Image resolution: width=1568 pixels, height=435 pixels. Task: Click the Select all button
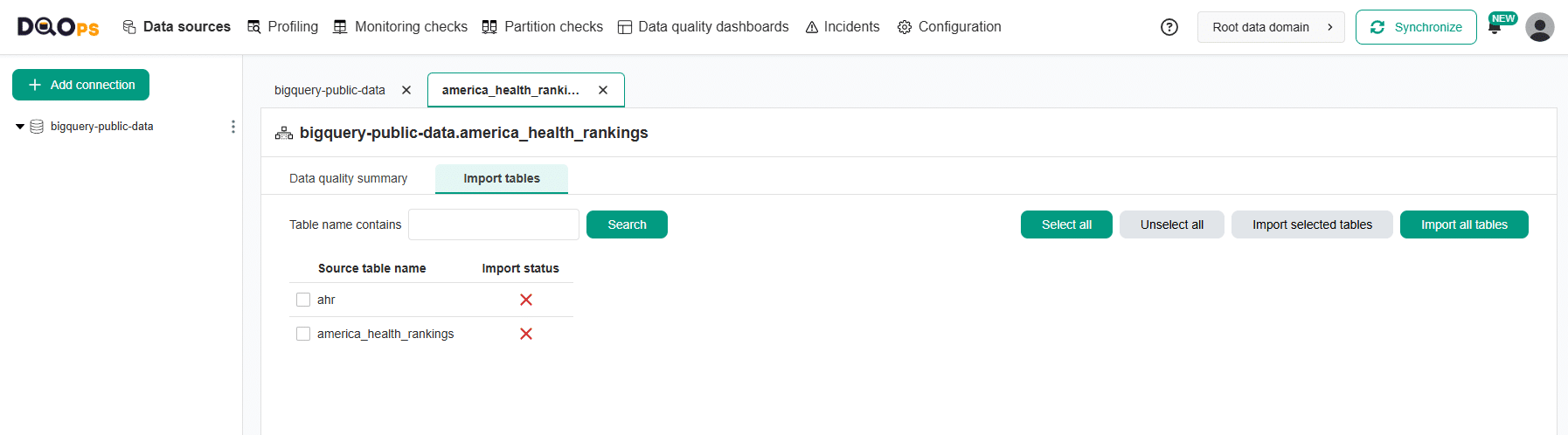point(1066,224)
